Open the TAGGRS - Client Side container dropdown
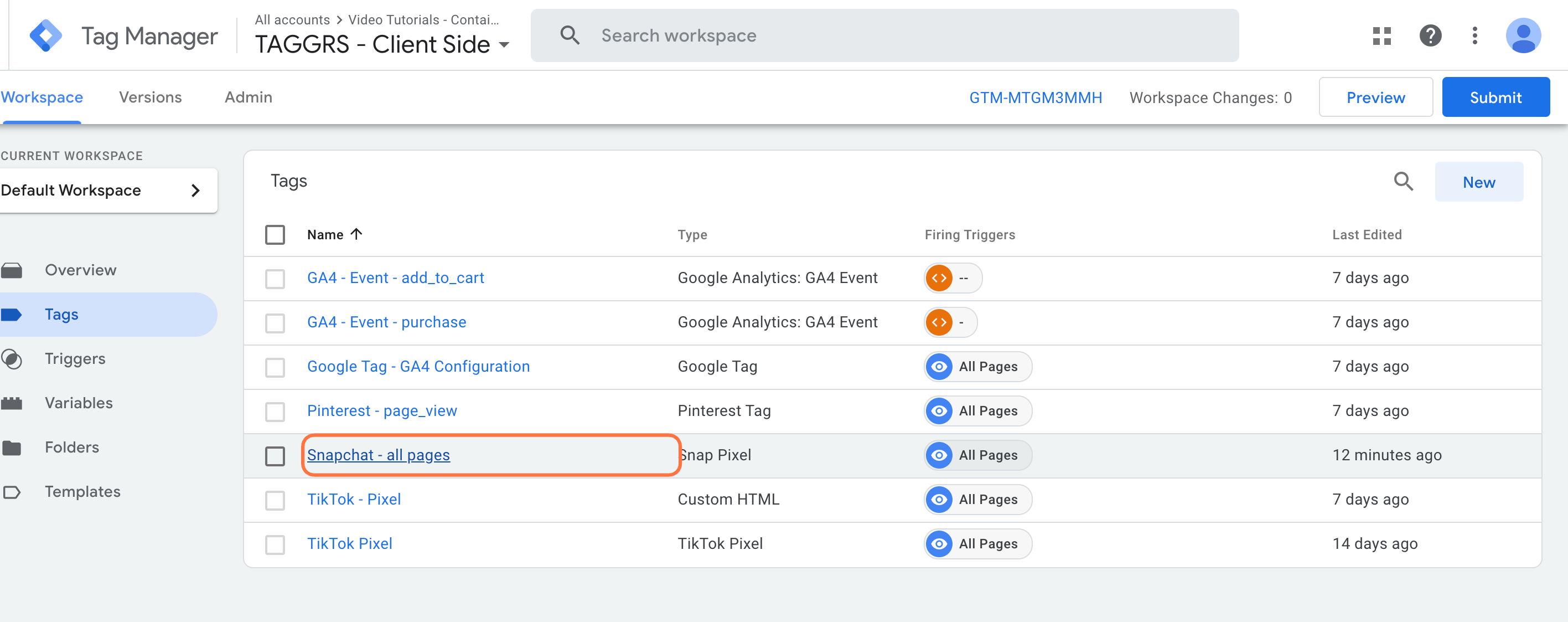This screenshot has width=1568, height=622. 382,44
